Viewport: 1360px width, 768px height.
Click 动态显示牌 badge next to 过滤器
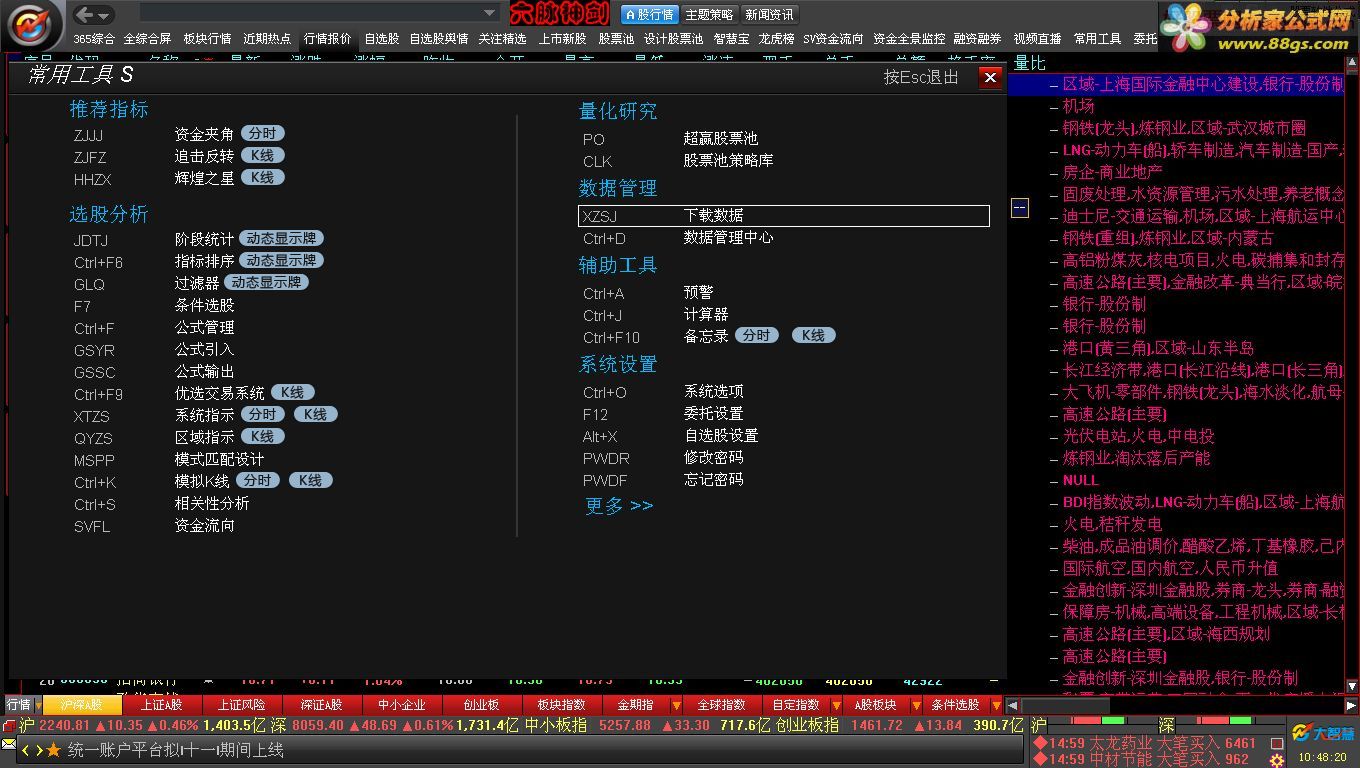266,282
